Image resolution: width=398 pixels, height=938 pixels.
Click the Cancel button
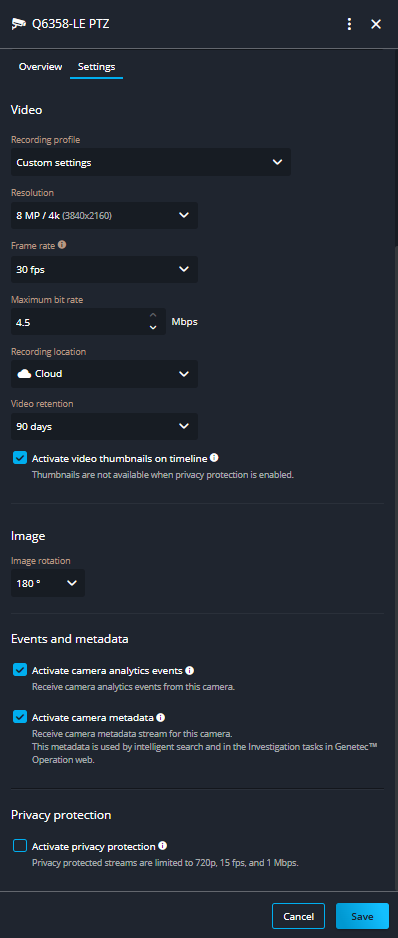298,916
